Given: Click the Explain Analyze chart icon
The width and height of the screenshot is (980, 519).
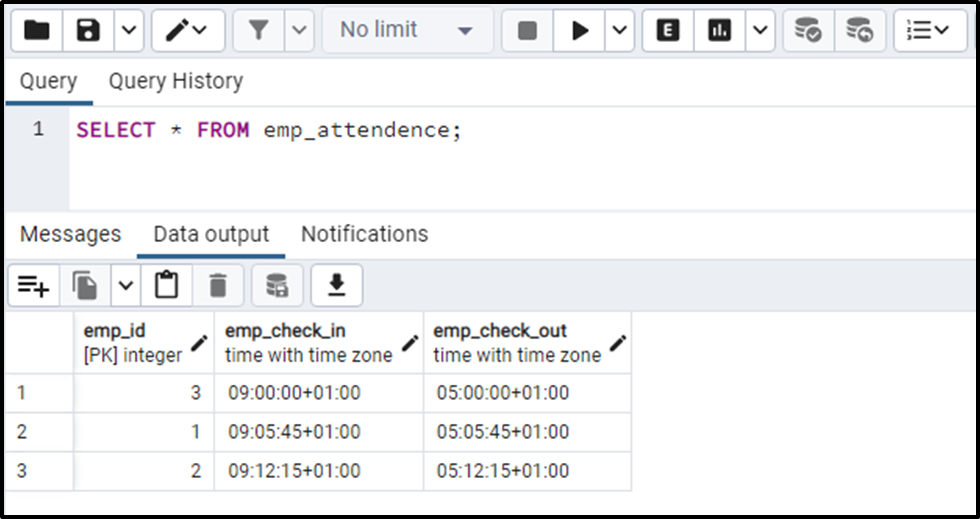Looking at the screenshot, I should [x=719, y=31].
